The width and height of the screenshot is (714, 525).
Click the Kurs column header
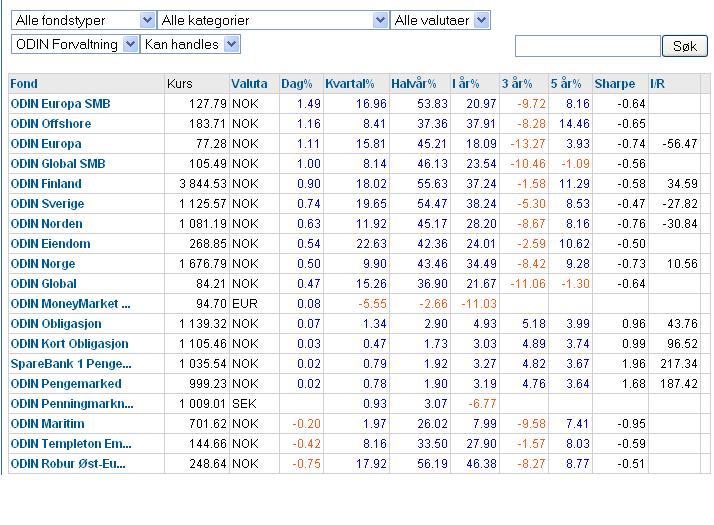[x=179, y=84]
